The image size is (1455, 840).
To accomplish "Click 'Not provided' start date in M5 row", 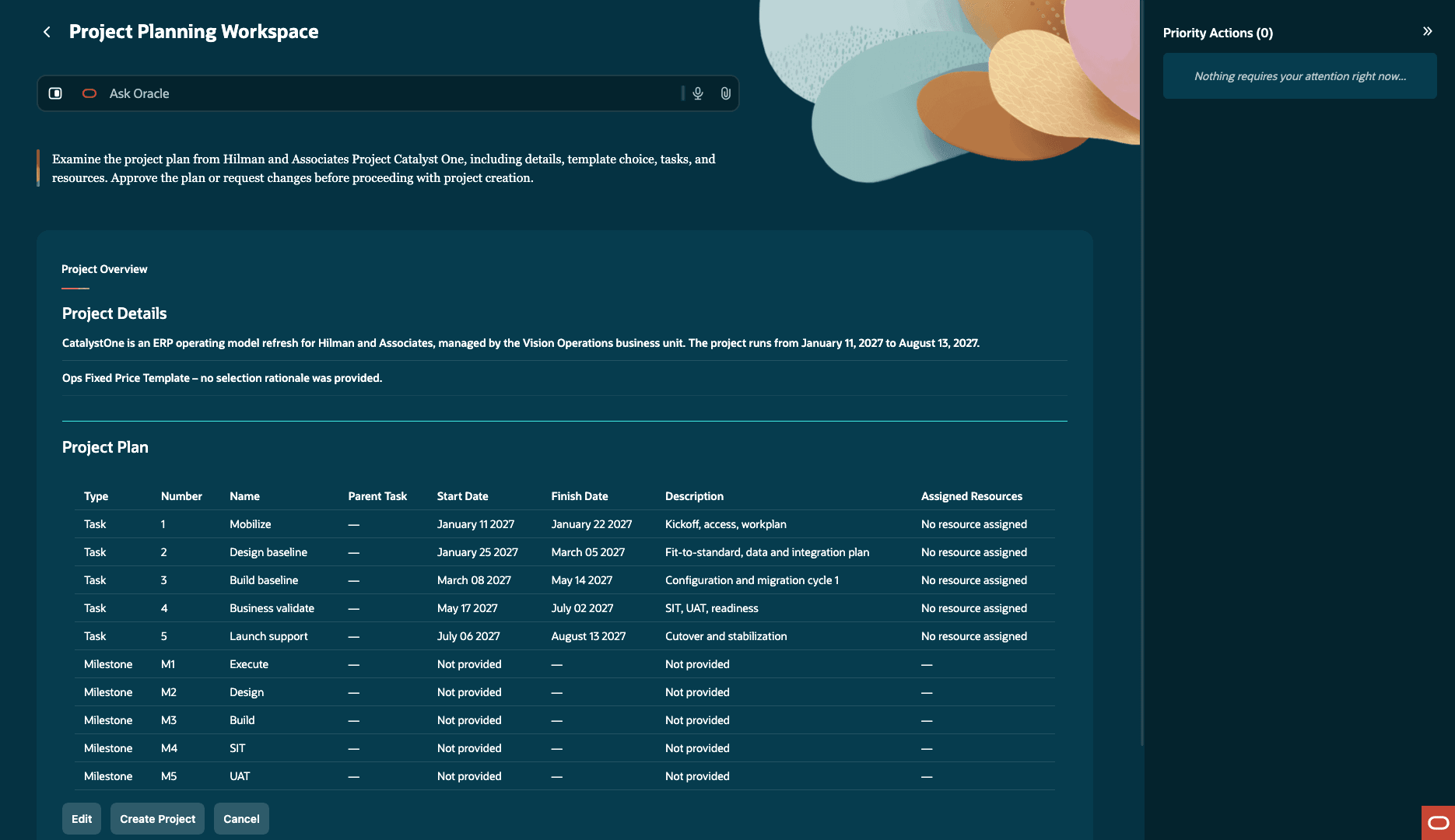I will tap(469, 776).
